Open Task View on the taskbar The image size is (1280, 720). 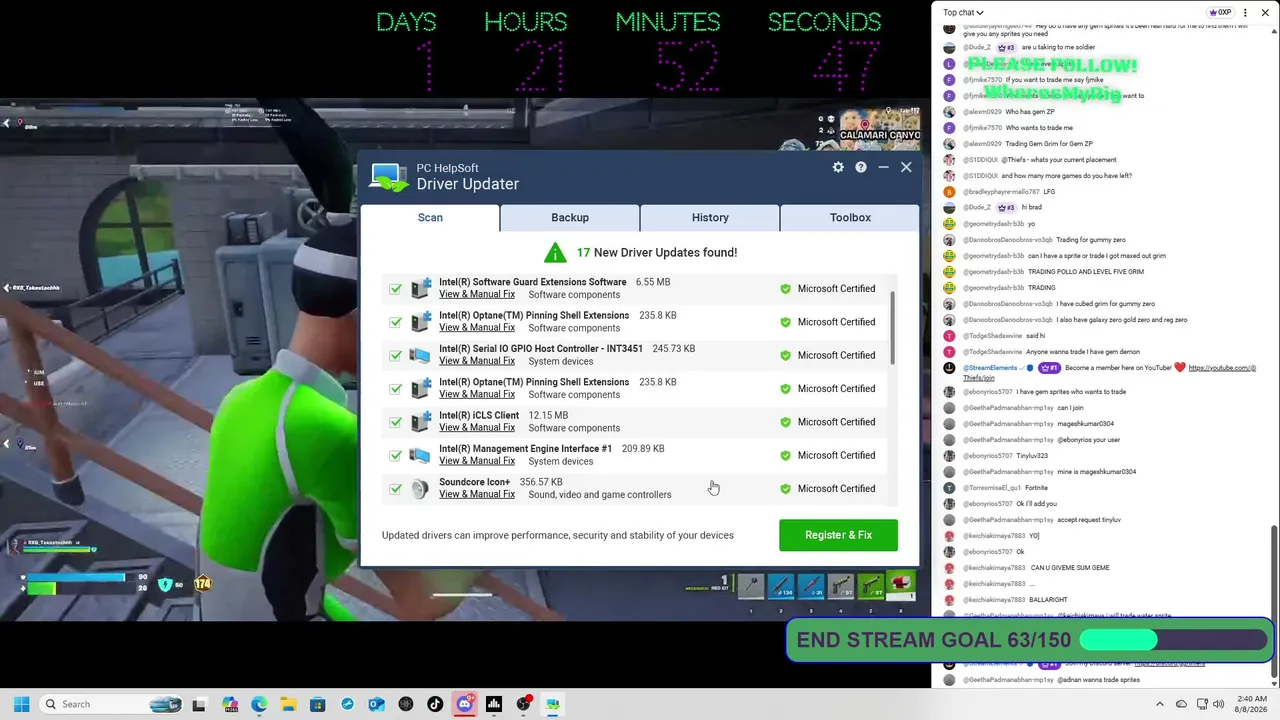coord(199,704)
